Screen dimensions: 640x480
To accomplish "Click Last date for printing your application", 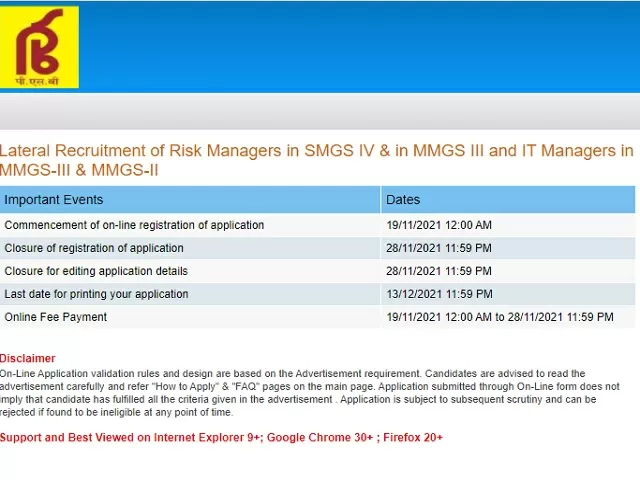I will [96, 294].
